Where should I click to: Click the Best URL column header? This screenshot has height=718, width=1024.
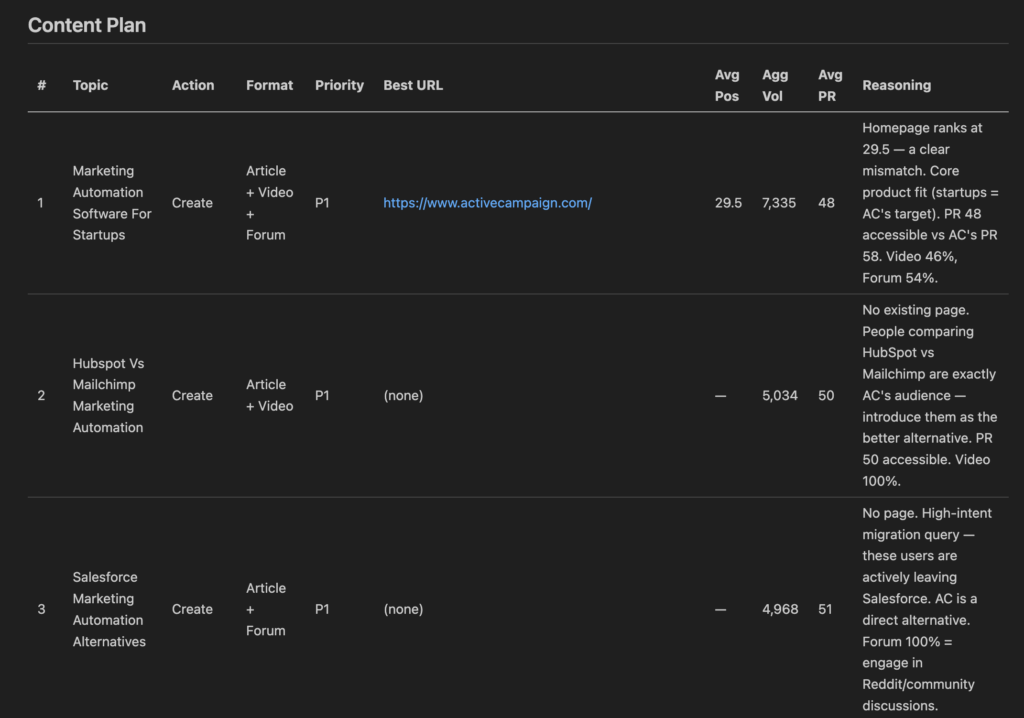click(413, 85)
